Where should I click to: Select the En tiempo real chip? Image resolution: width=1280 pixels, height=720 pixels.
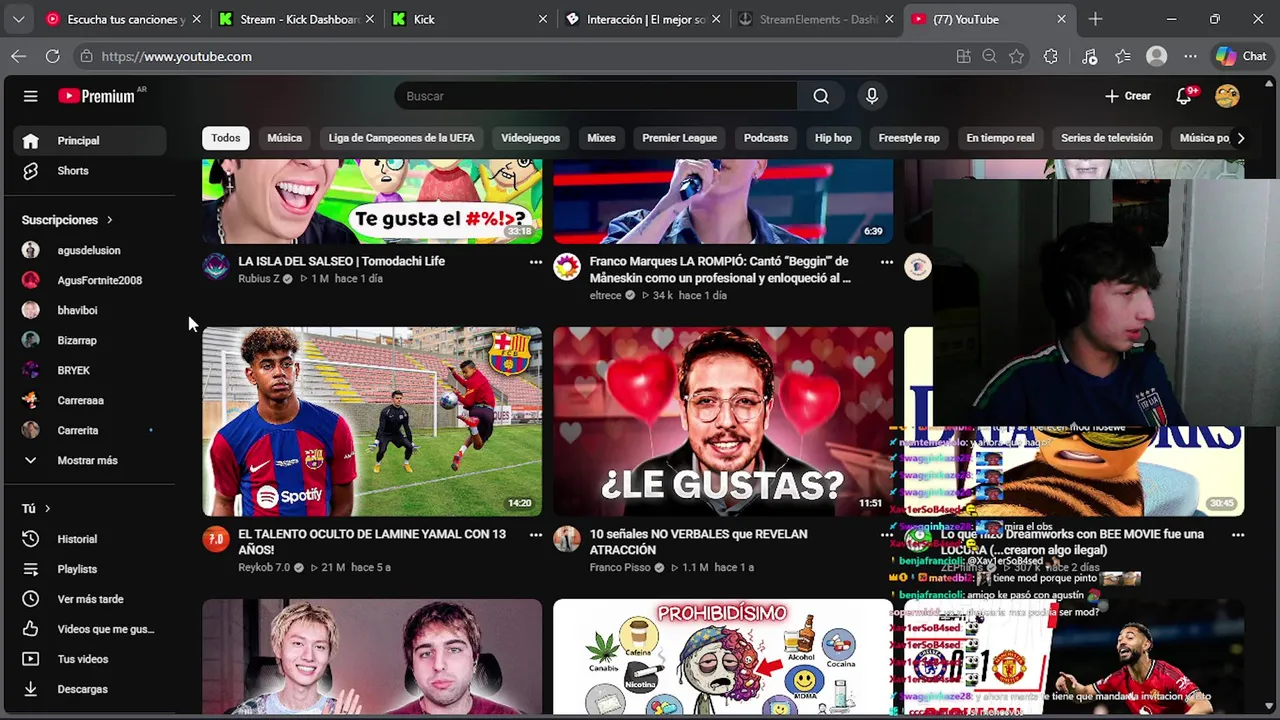(1000, 138)
